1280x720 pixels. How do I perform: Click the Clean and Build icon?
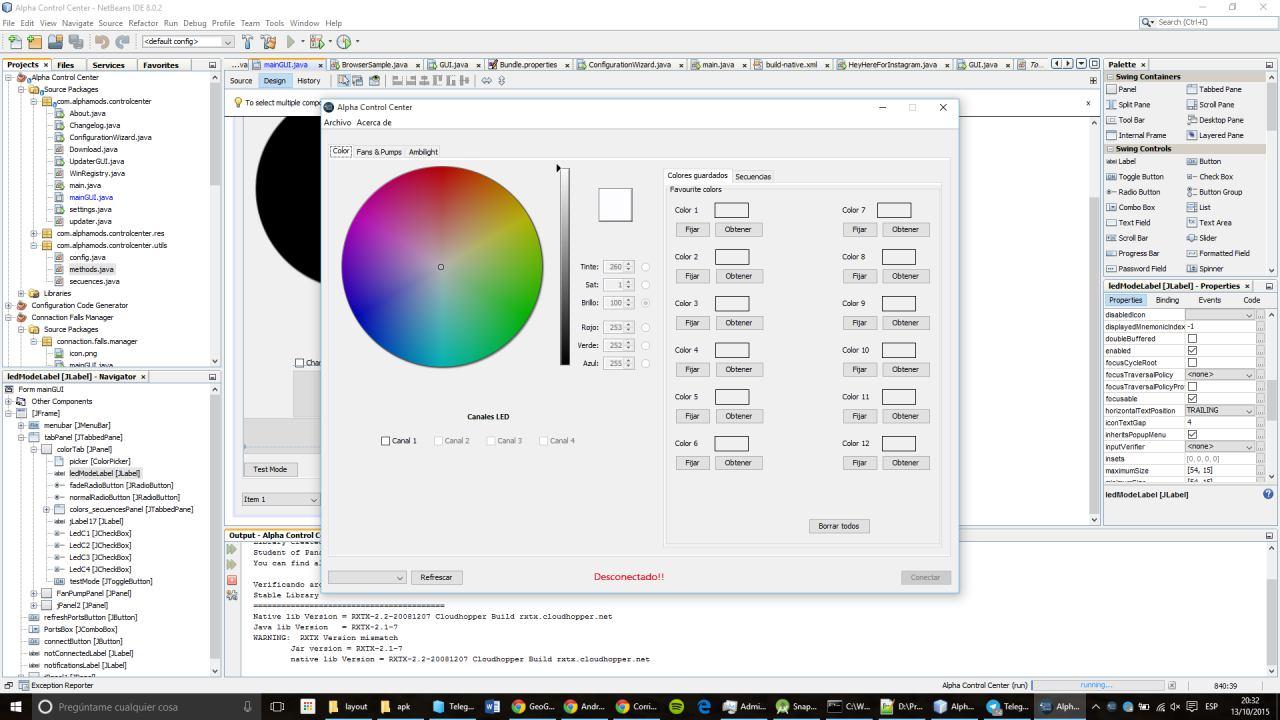pos(268,42)
